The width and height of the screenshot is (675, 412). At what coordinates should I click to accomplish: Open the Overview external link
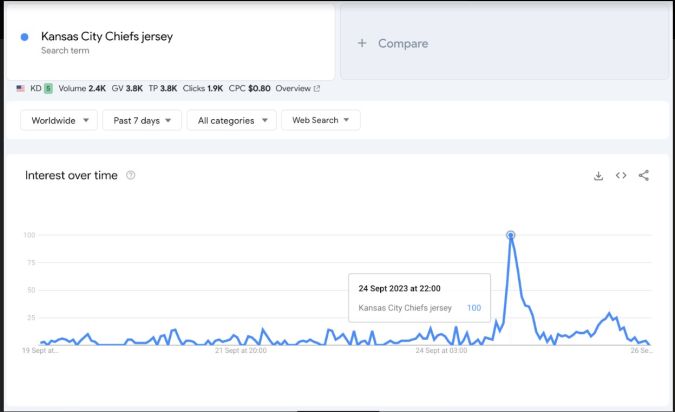pos(297,88)
